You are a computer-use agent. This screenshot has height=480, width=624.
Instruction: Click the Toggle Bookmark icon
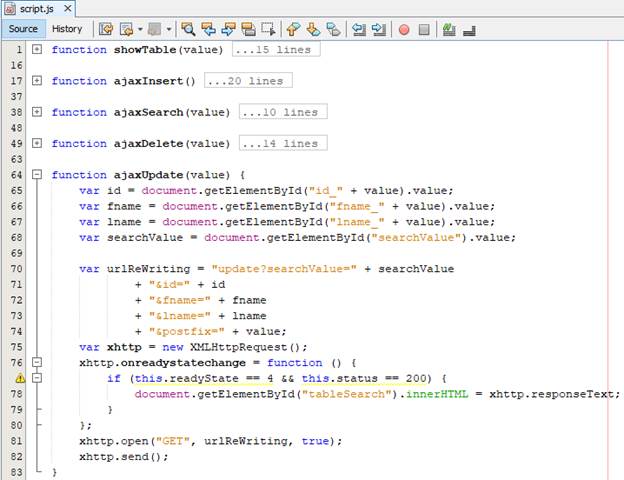pyautogui.click(x=333, y=29)
